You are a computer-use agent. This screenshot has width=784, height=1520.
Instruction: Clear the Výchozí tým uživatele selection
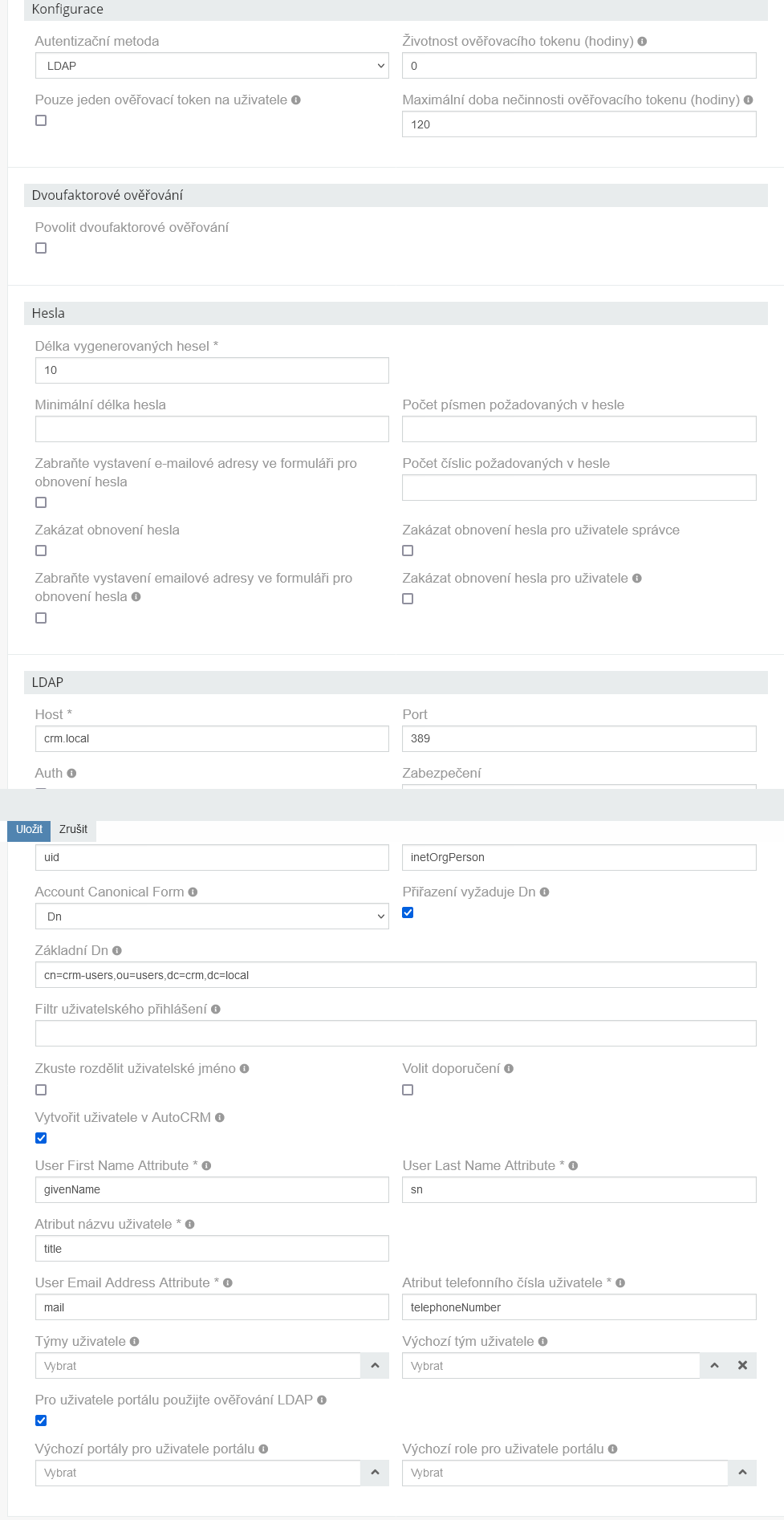pos(741,1365)
